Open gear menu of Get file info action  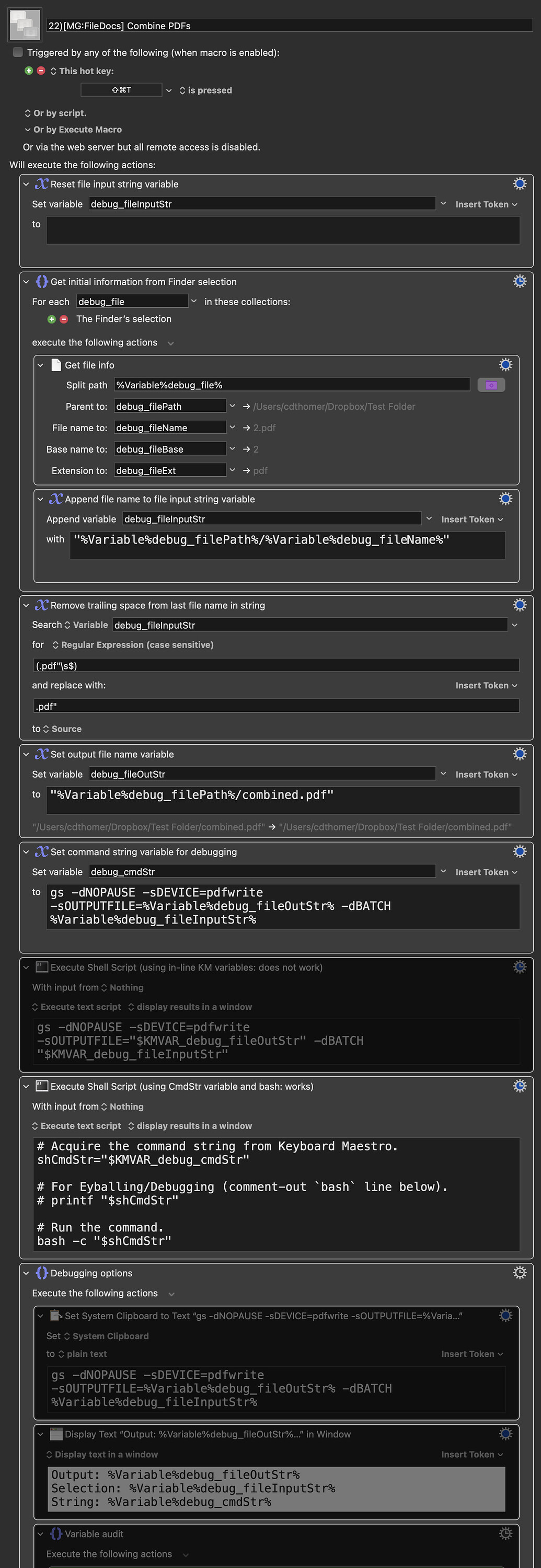coord(505,365)
